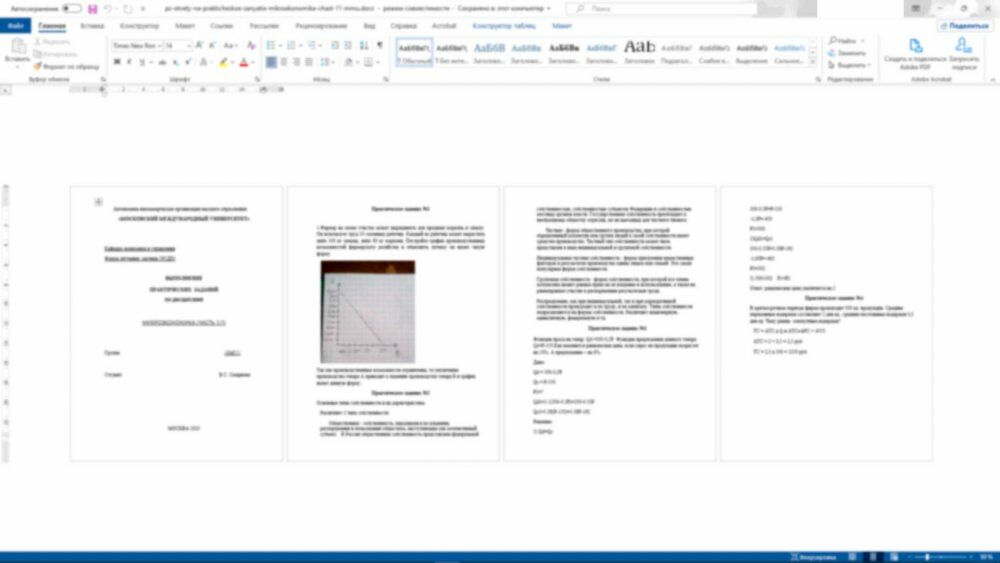1000x563 pixels.
Task: Sort the selection with the A-Z sort icon
Action: coord(364,45)
